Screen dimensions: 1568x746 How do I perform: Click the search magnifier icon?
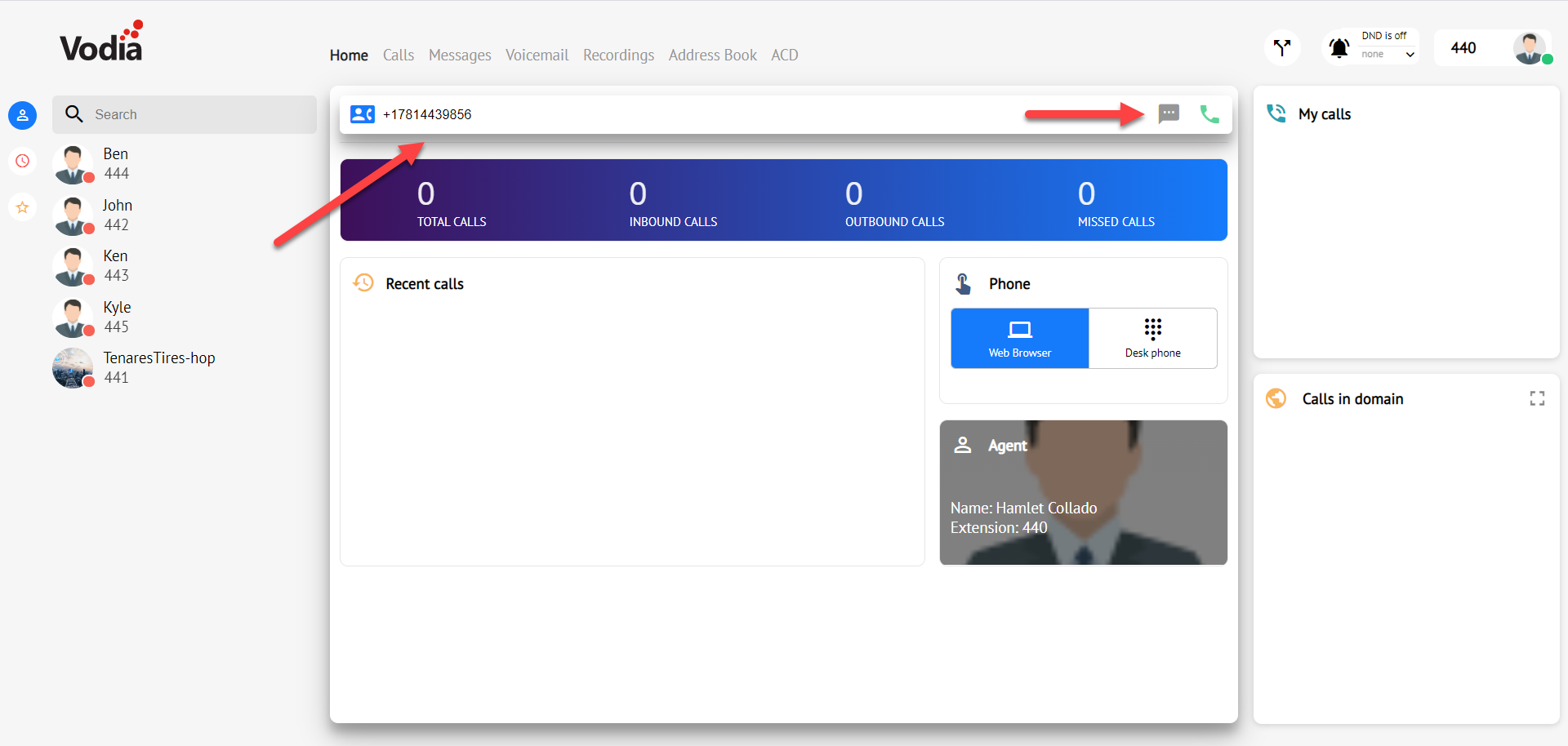pos(74,114)
